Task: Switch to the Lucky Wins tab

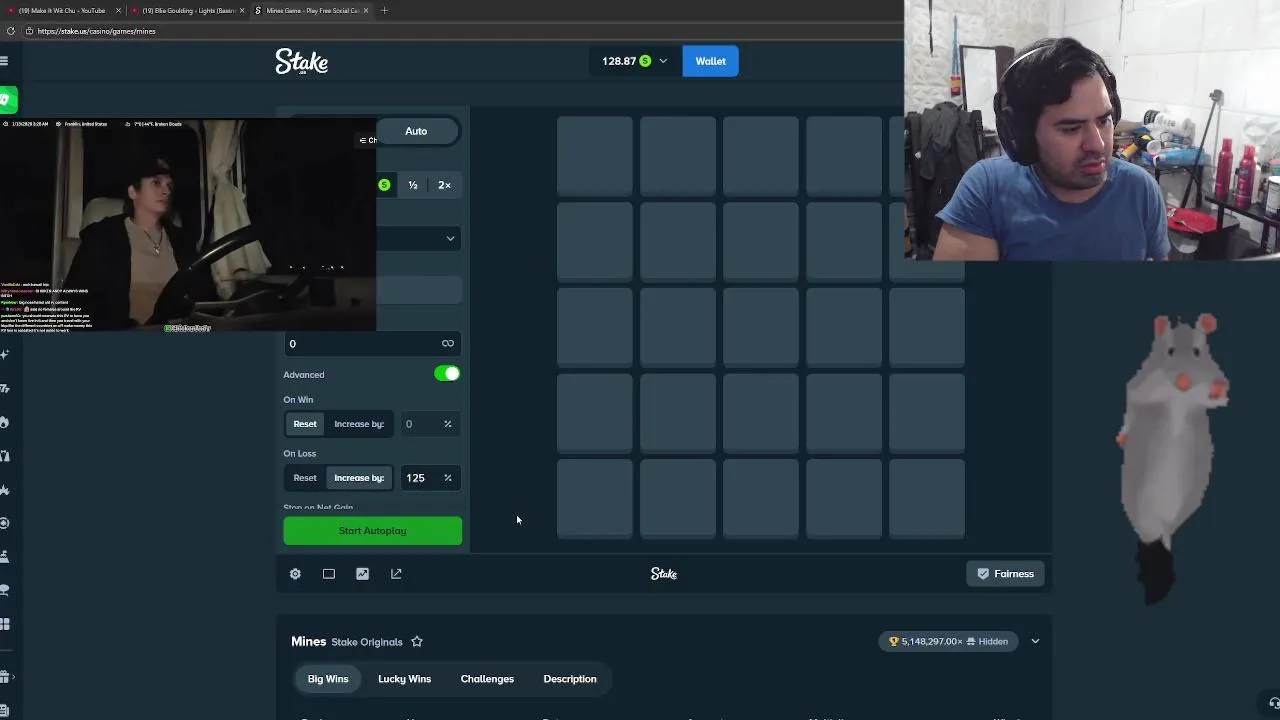Action: click(404, 679)
